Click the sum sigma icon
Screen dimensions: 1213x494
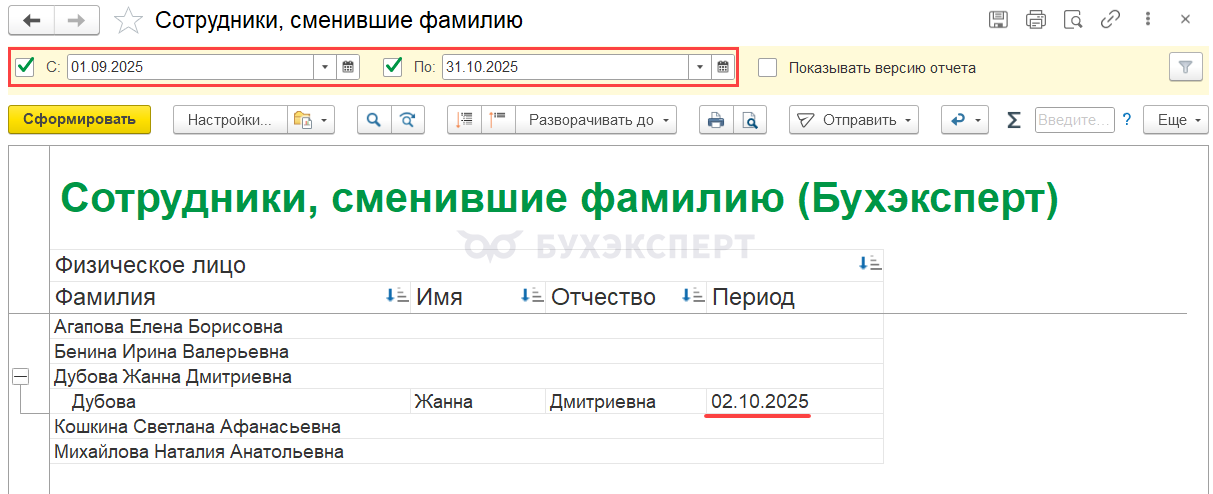[x=1013, y=120]
